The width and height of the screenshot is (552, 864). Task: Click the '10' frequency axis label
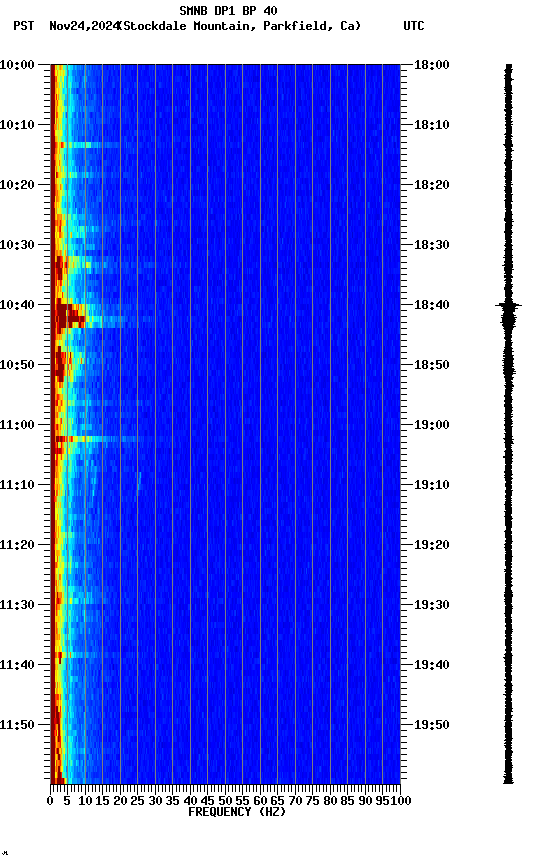[85, 802]
